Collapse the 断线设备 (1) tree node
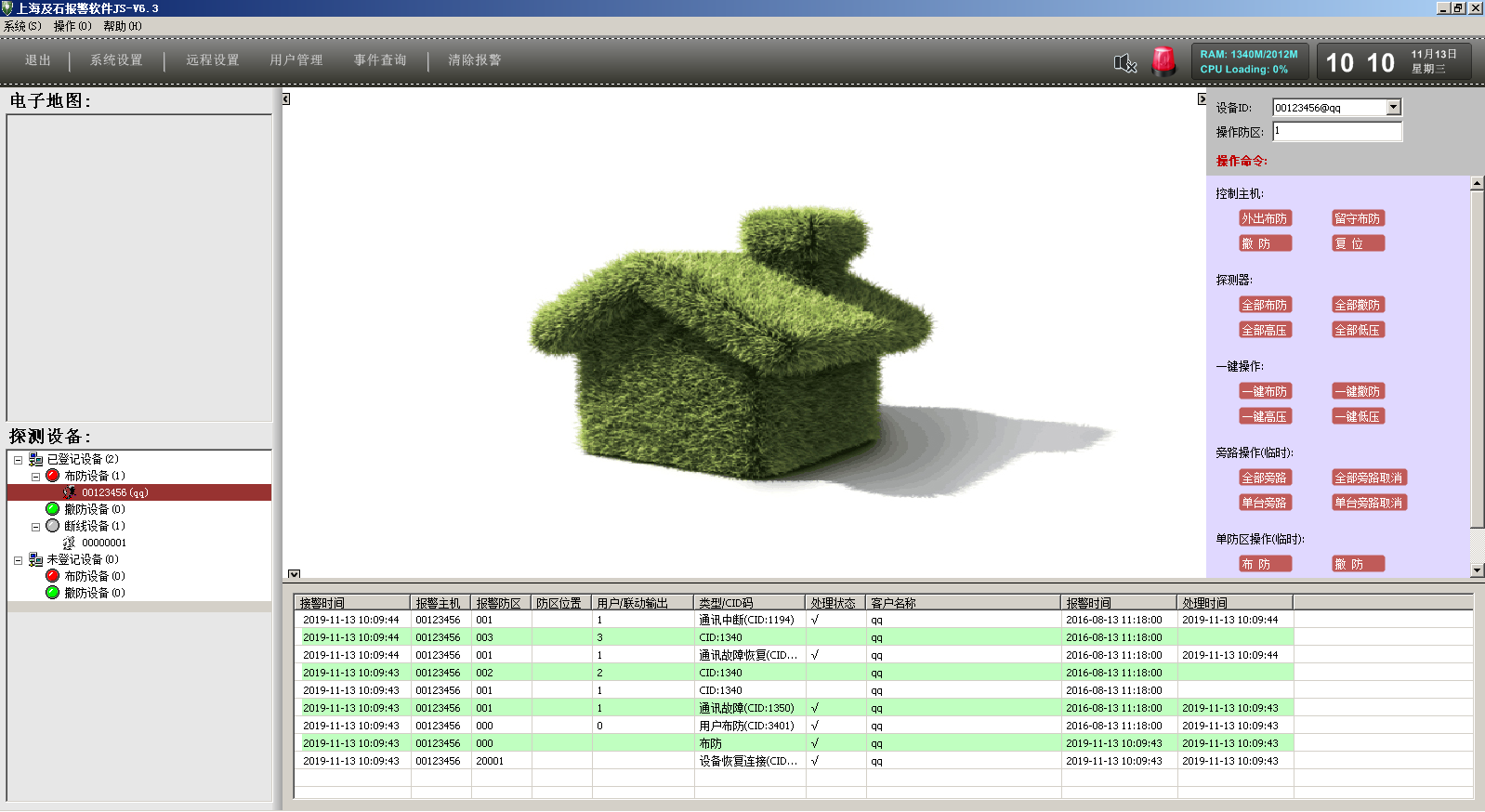The height and width of the screenshot is (812, 1485). (35, 527)
